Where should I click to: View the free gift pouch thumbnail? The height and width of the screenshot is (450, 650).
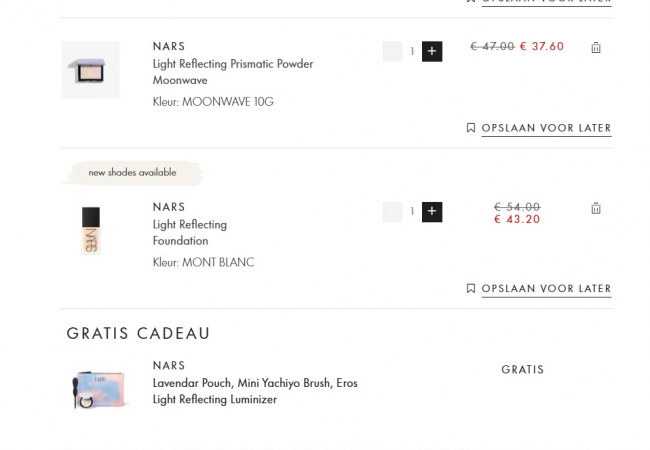(x=90, y=389)
